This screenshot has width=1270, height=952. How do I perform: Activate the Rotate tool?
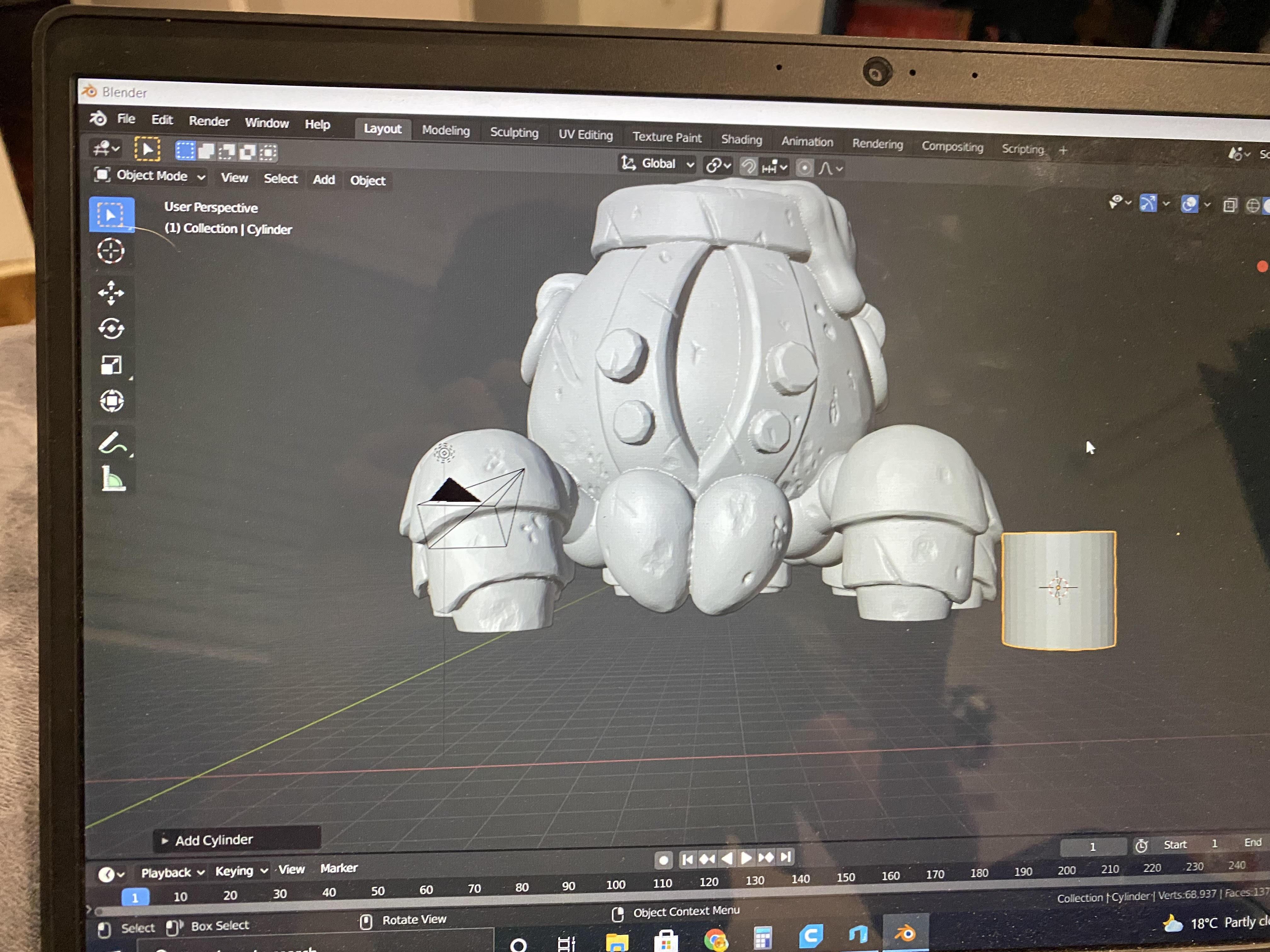[111, 329]
